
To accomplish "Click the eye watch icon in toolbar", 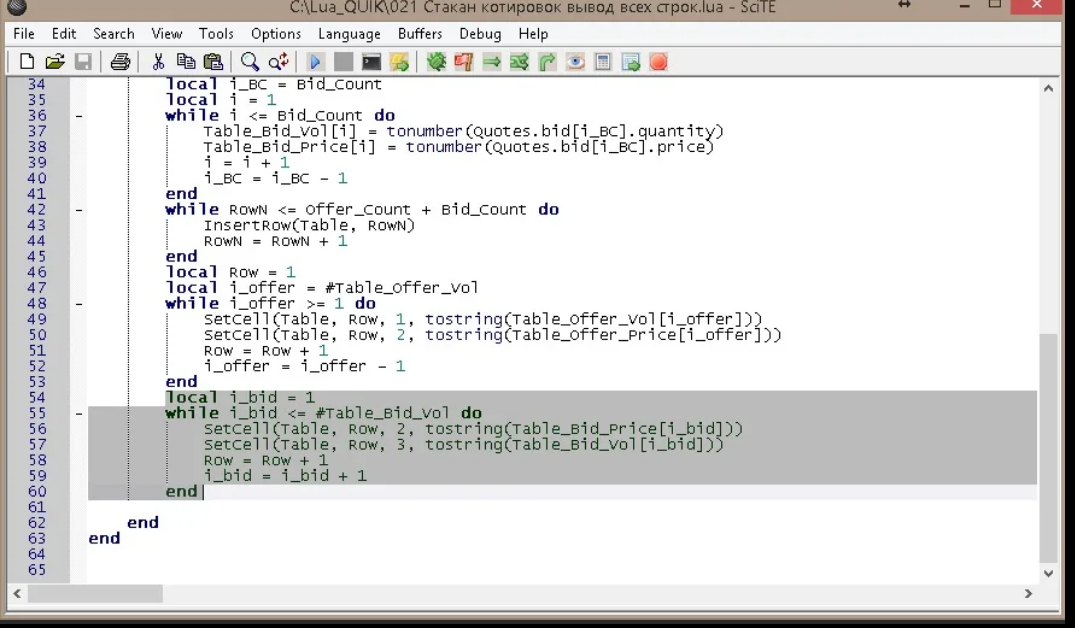I will (575, 62).
